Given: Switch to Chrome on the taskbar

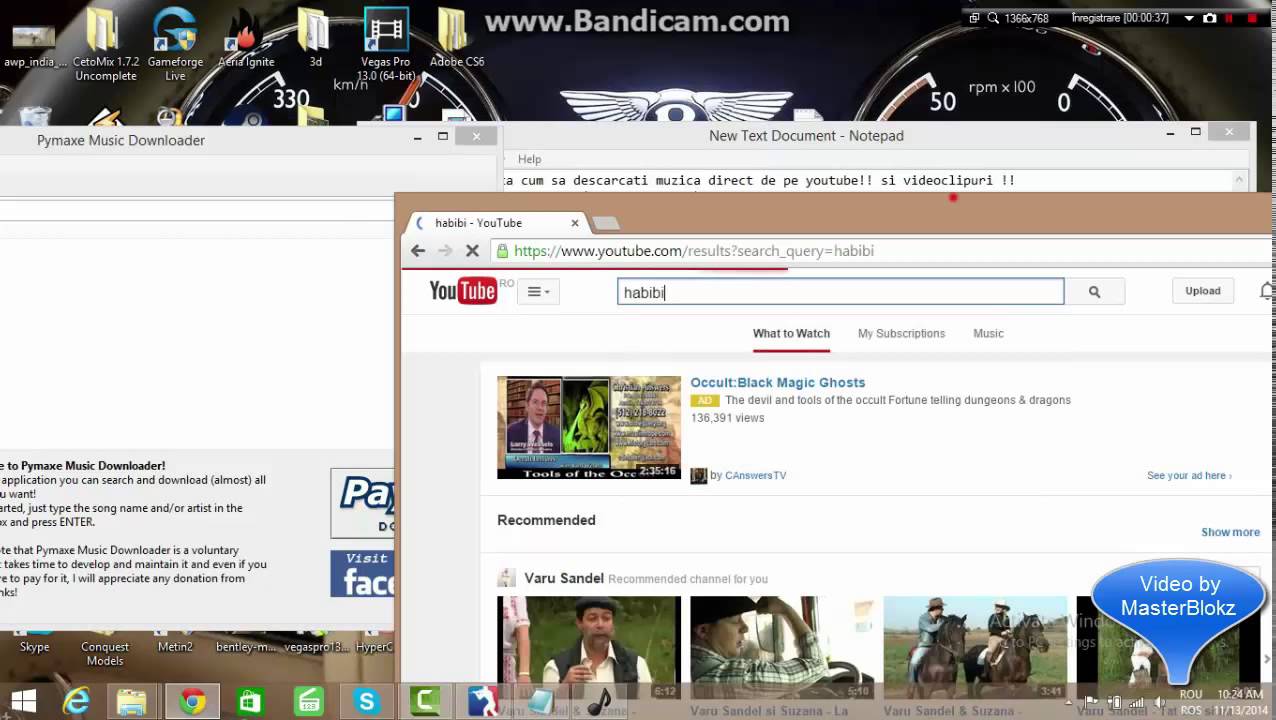Looking at the screenshot, I should pyautogui.click(x=192, y=701).
